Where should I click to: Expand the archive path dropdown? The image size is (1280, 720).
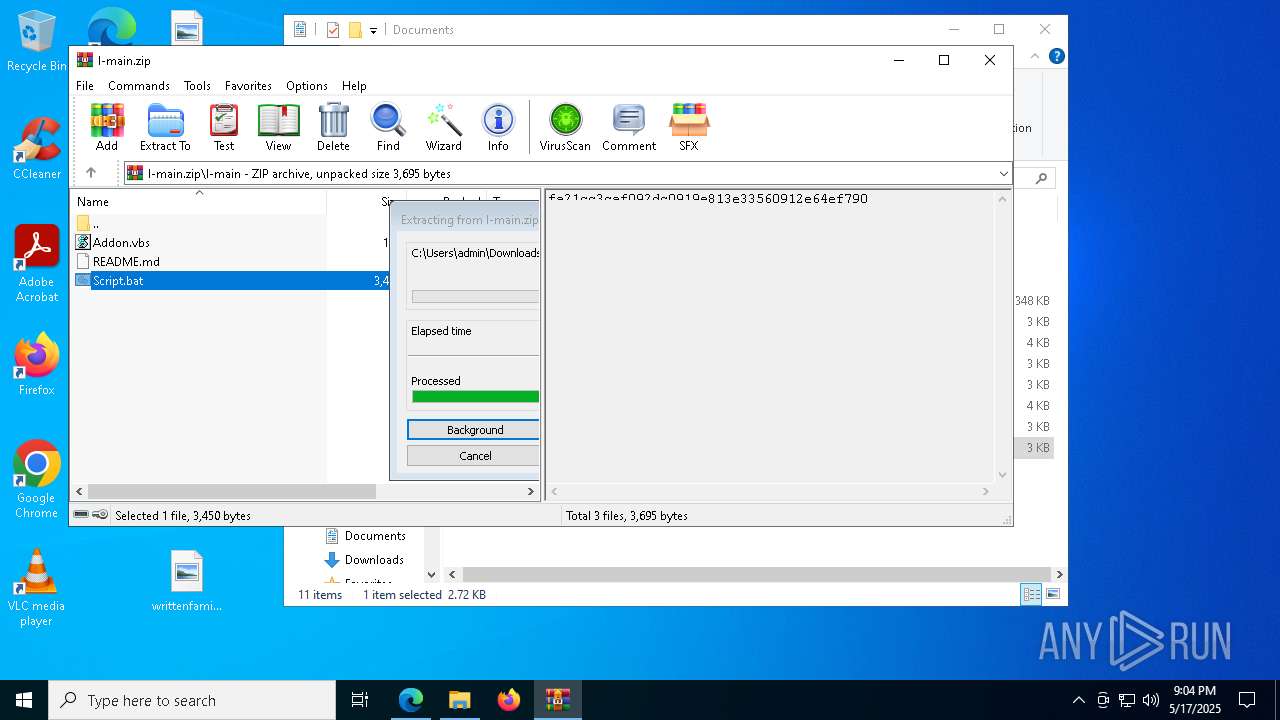[1003, 174]
